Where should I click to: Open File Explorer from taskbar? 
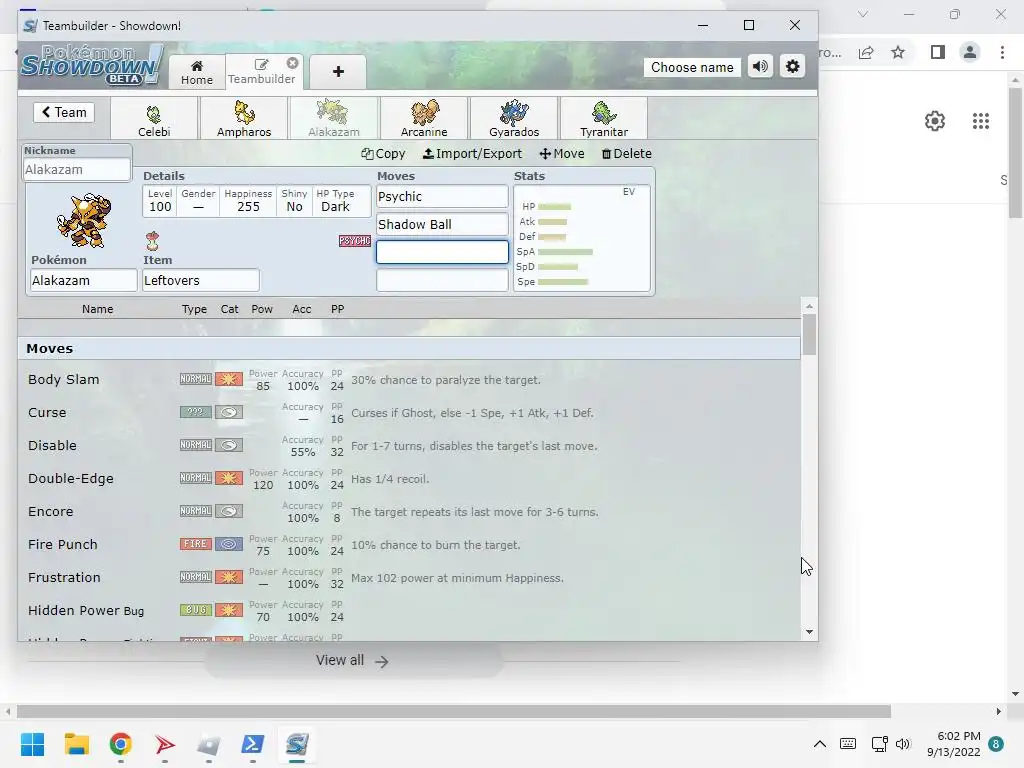coord(76,744)
